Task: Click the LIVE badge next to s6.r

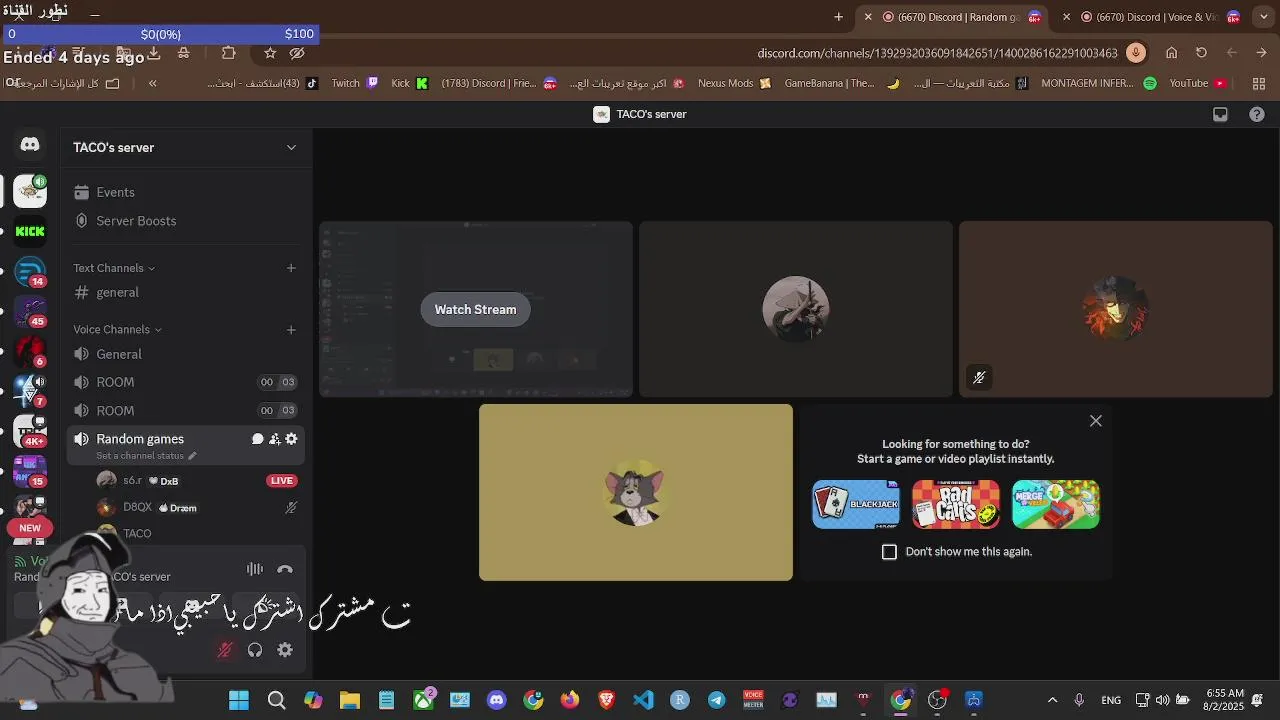Action: [282, 481]
